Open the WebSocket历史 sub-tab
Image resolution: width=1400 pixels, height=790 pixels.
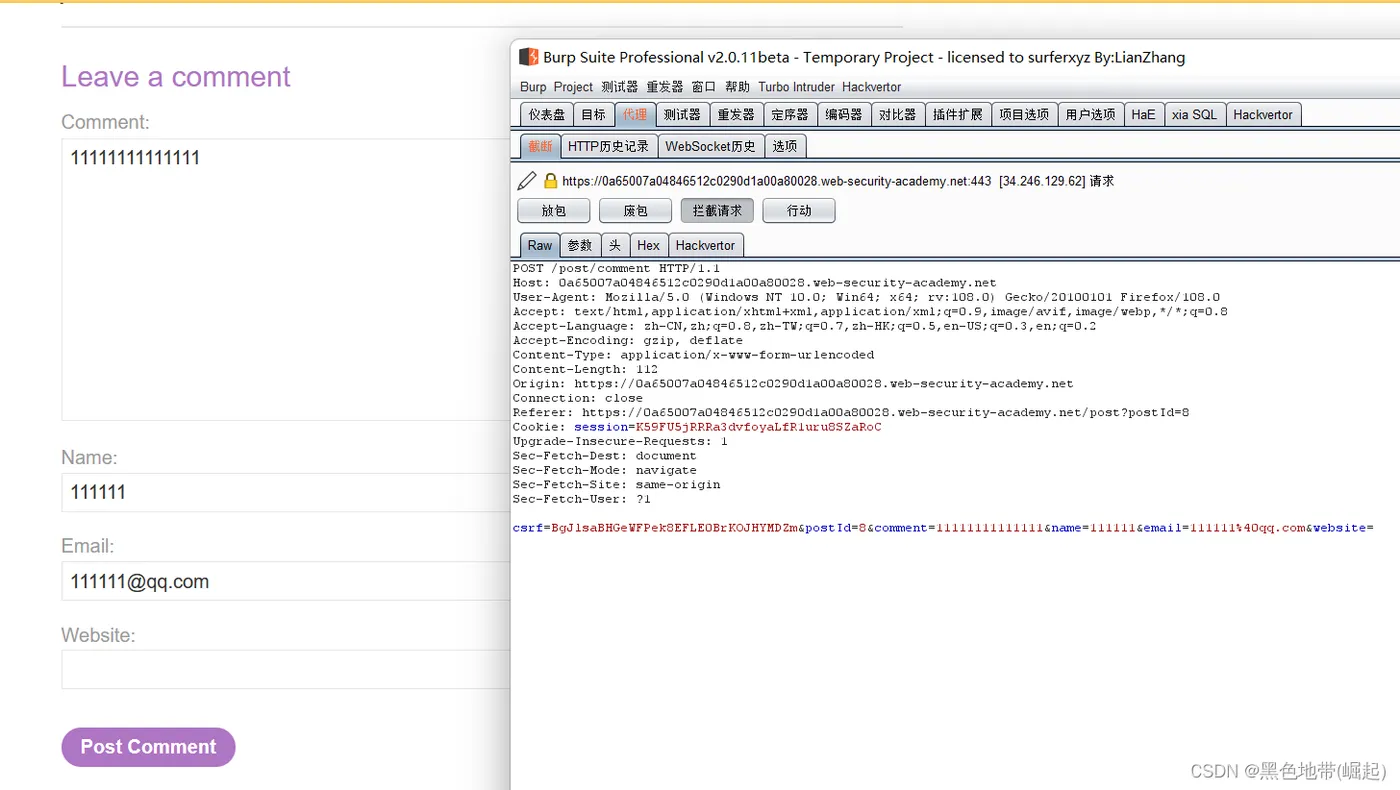pyautogui.click(x=711, y=146)
